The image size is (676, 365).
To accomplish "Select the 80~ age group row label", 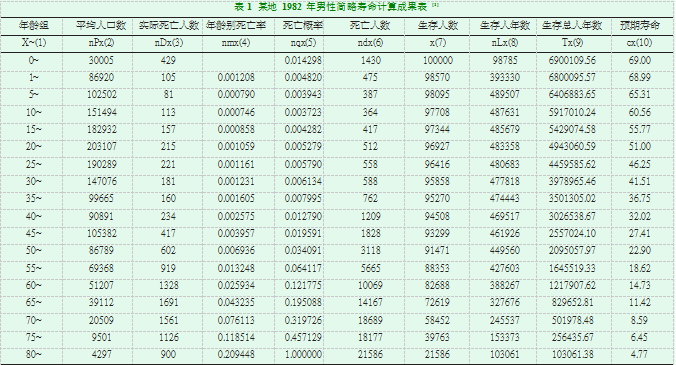I will pyautogui.click(x=34, y=354).
